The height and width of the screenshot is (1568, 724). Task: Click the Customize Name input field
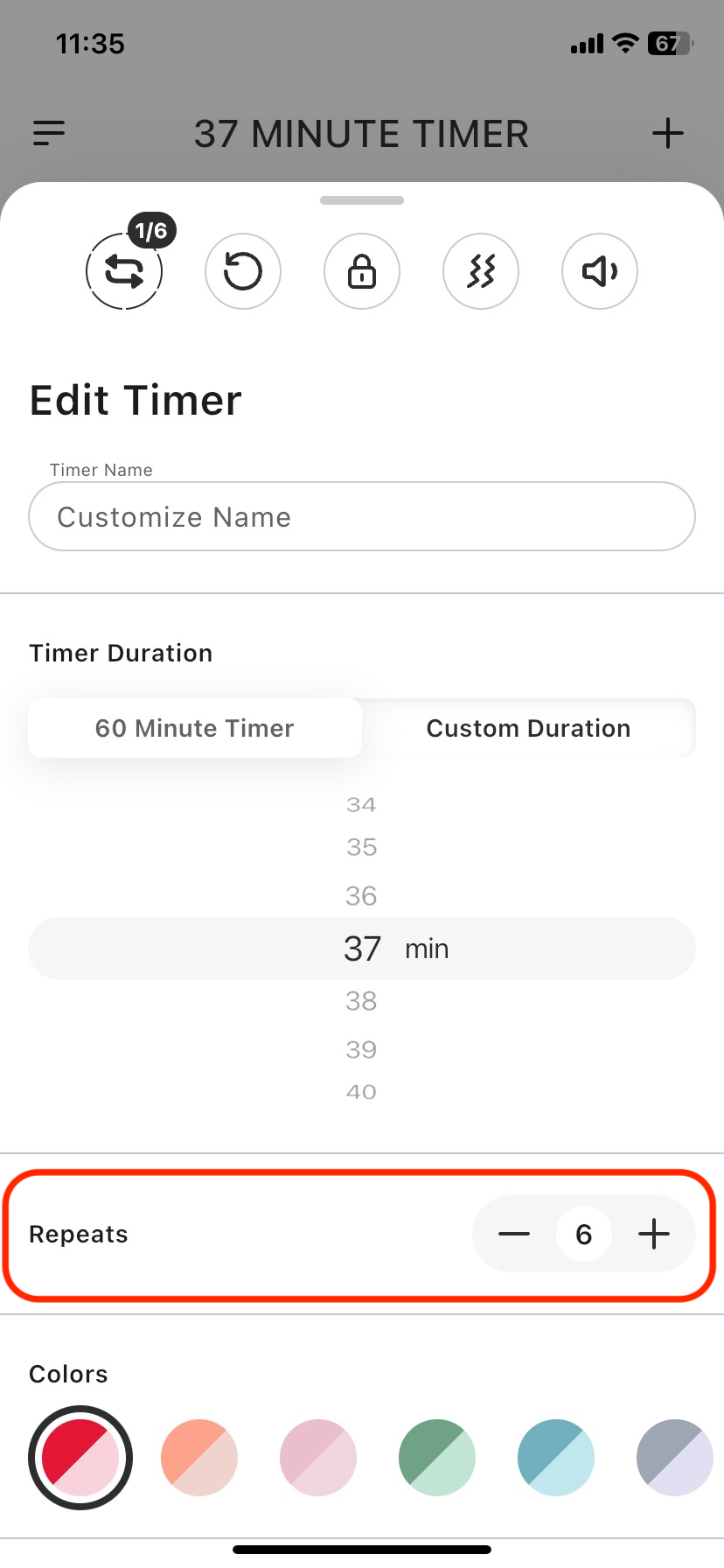click(x=362, y=517)
